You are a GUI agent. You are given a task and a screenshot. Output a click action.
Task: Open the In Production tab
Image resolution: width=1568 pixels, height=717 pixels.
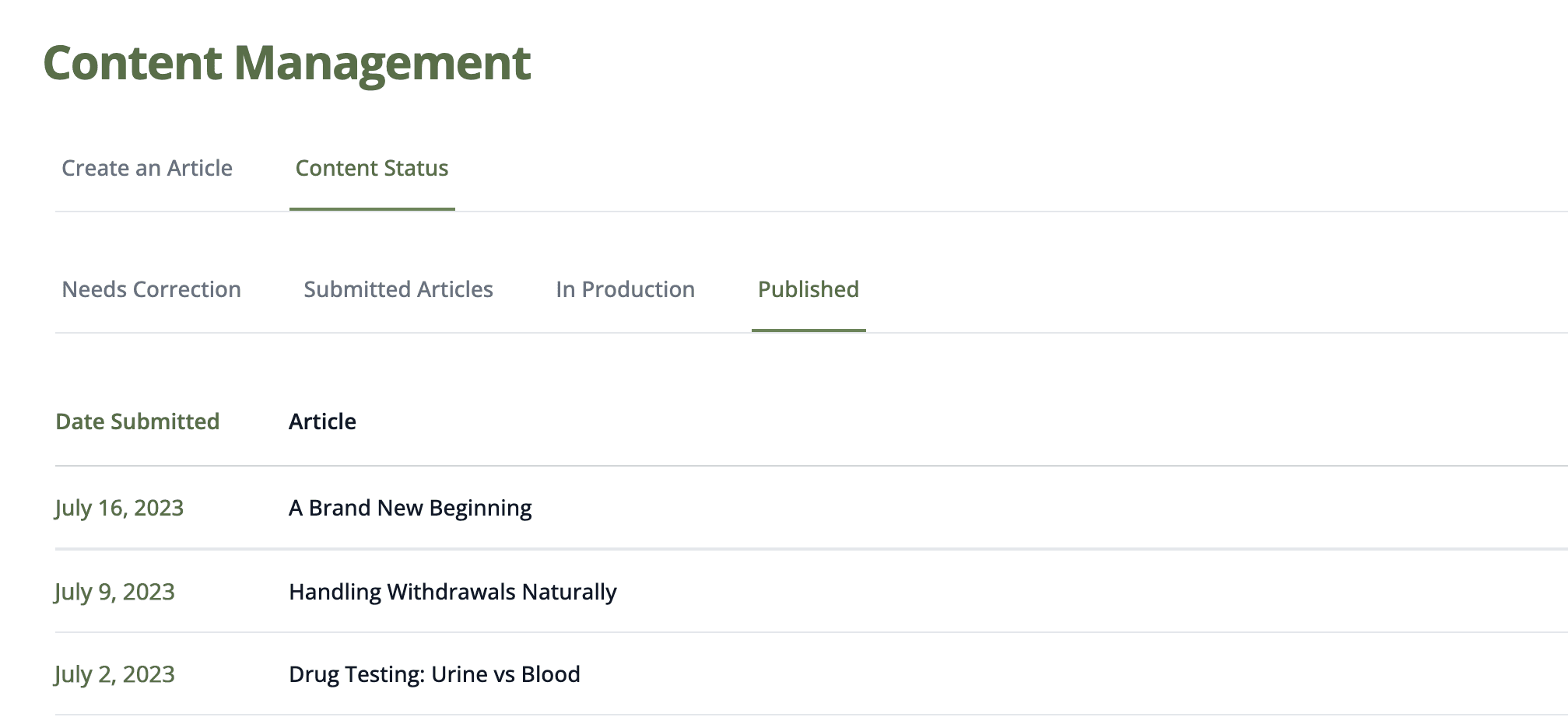[625, 289]
